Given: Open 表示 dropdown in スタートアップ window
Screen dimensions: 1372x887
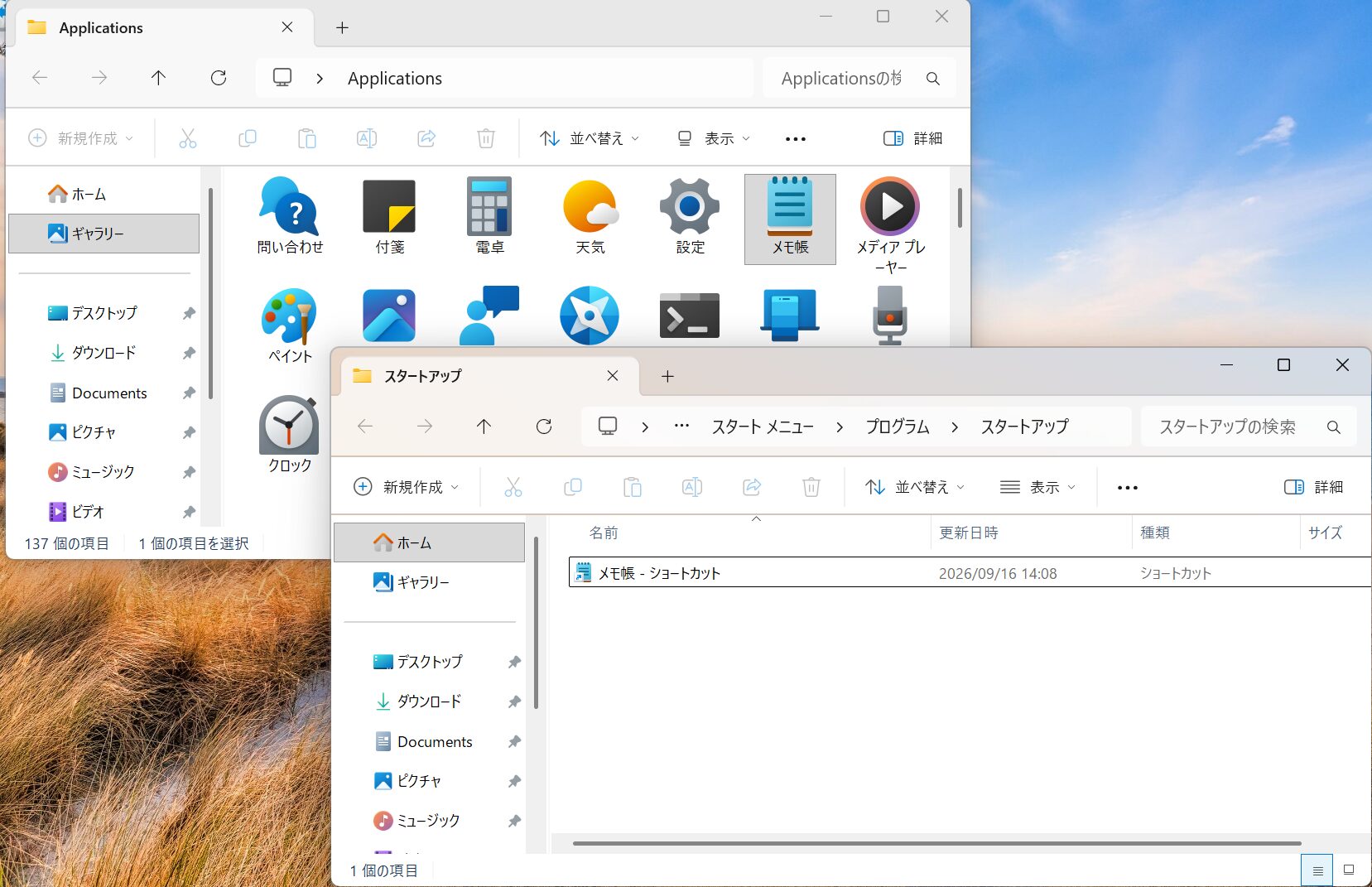Looking at the screenshot, I should point(1037,487).
